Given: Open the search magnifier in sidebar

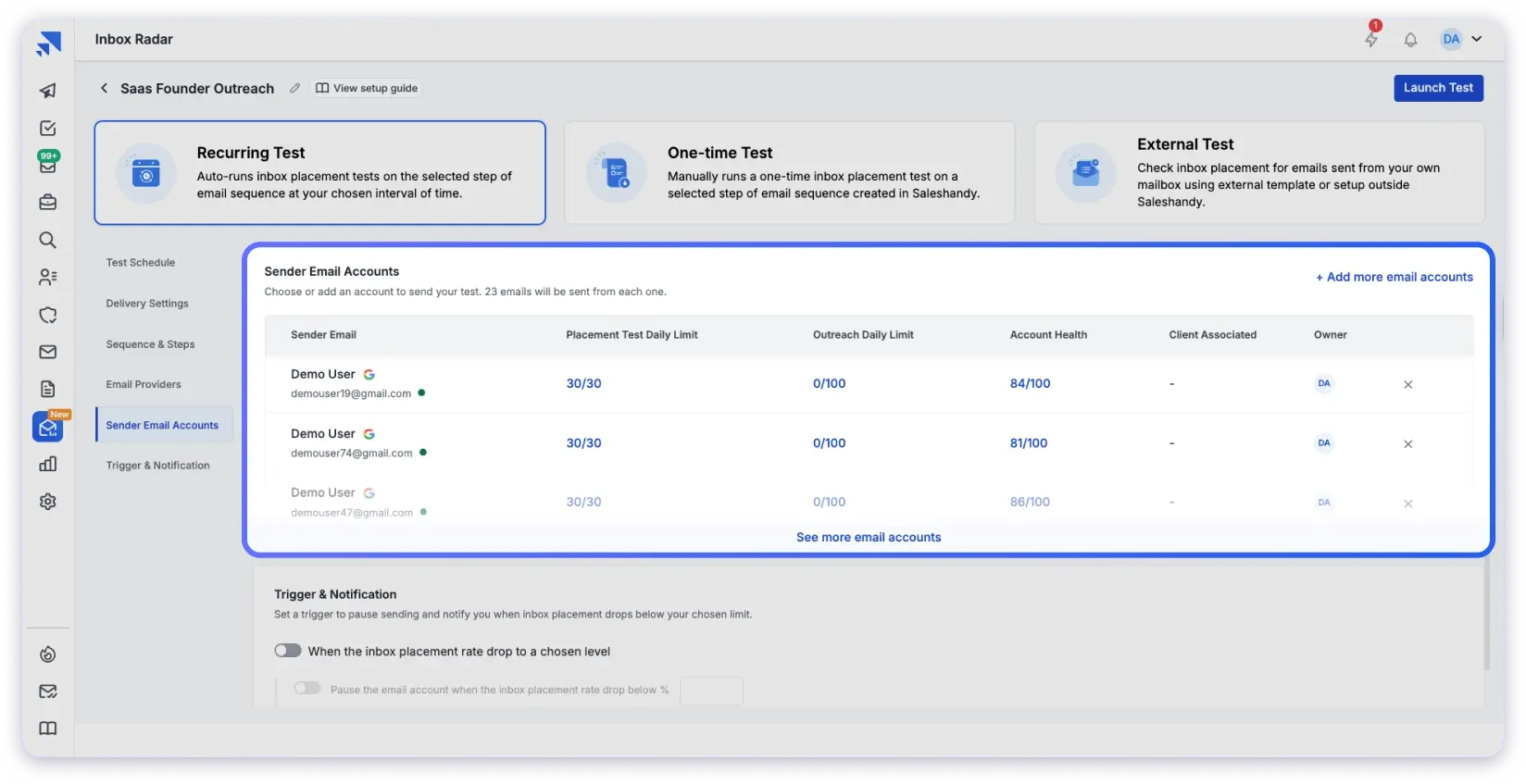Looking at the screenshot, I should 48,241.
